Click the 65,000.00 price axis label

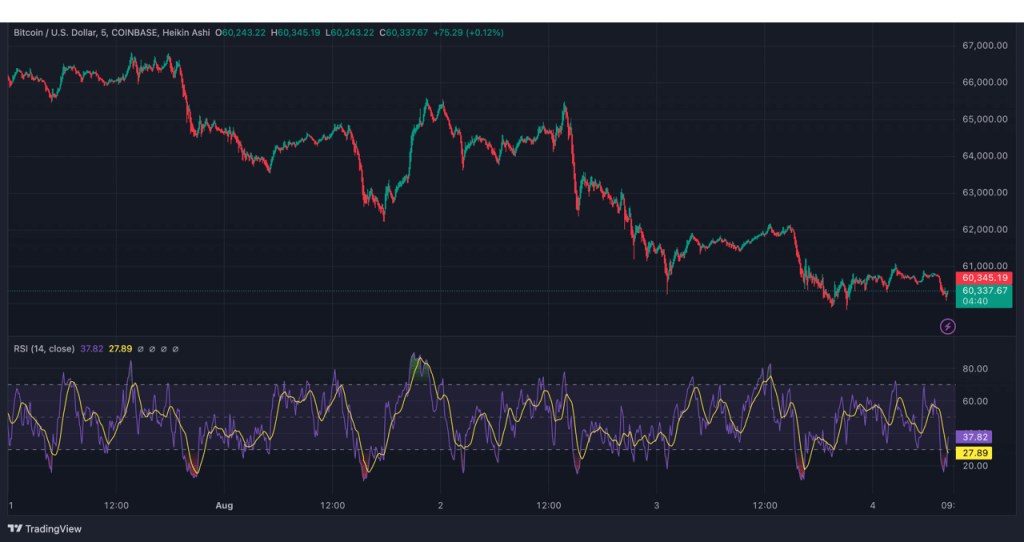984,119
